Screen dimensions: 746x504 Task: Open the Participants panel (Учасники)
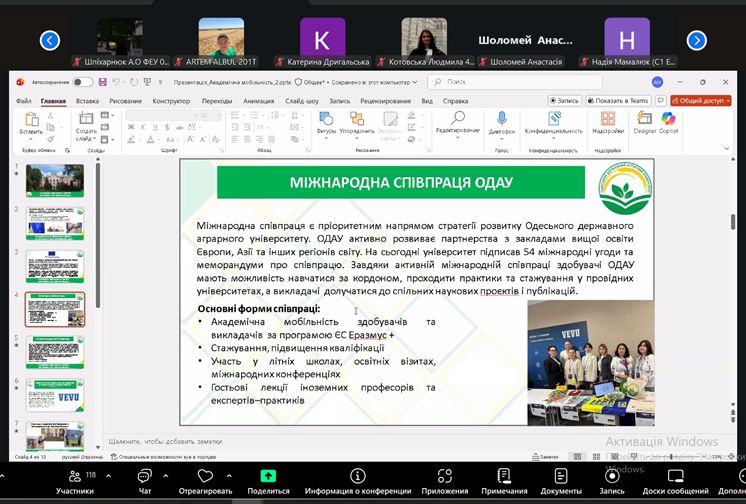pos(74,476)
